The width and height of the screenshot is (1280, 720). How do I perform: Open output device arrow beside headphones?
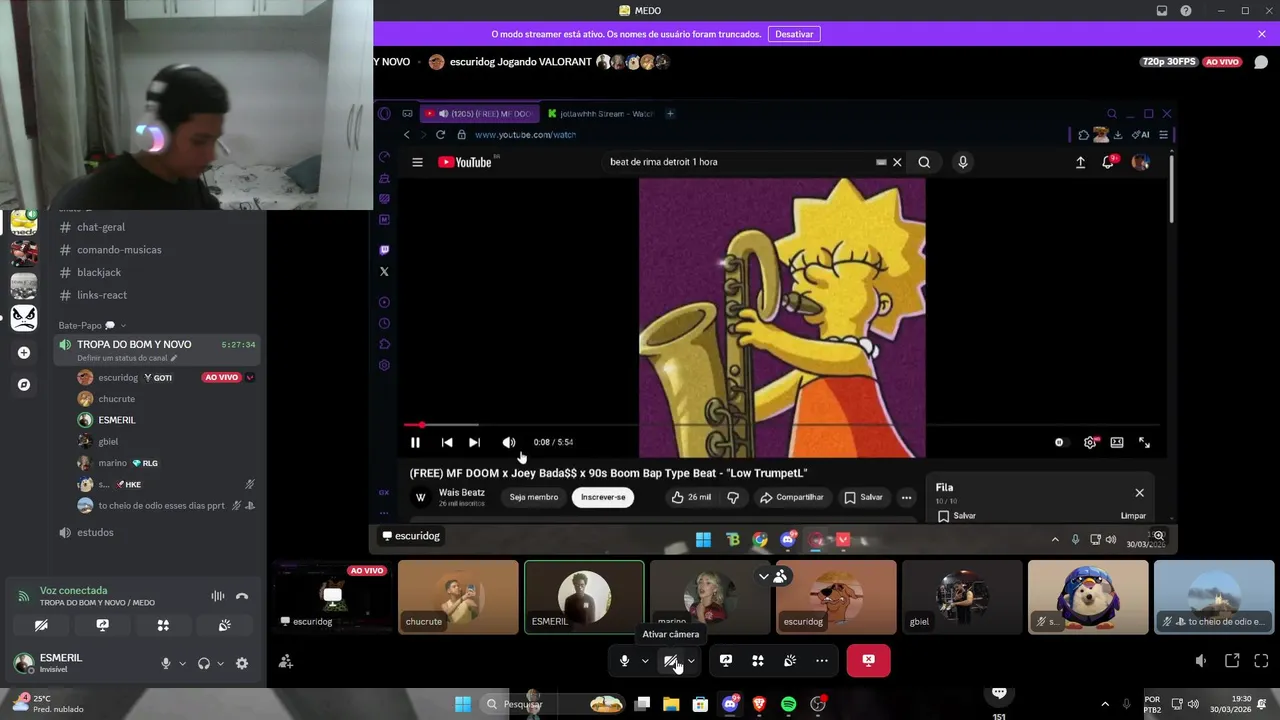pos(220,663)
